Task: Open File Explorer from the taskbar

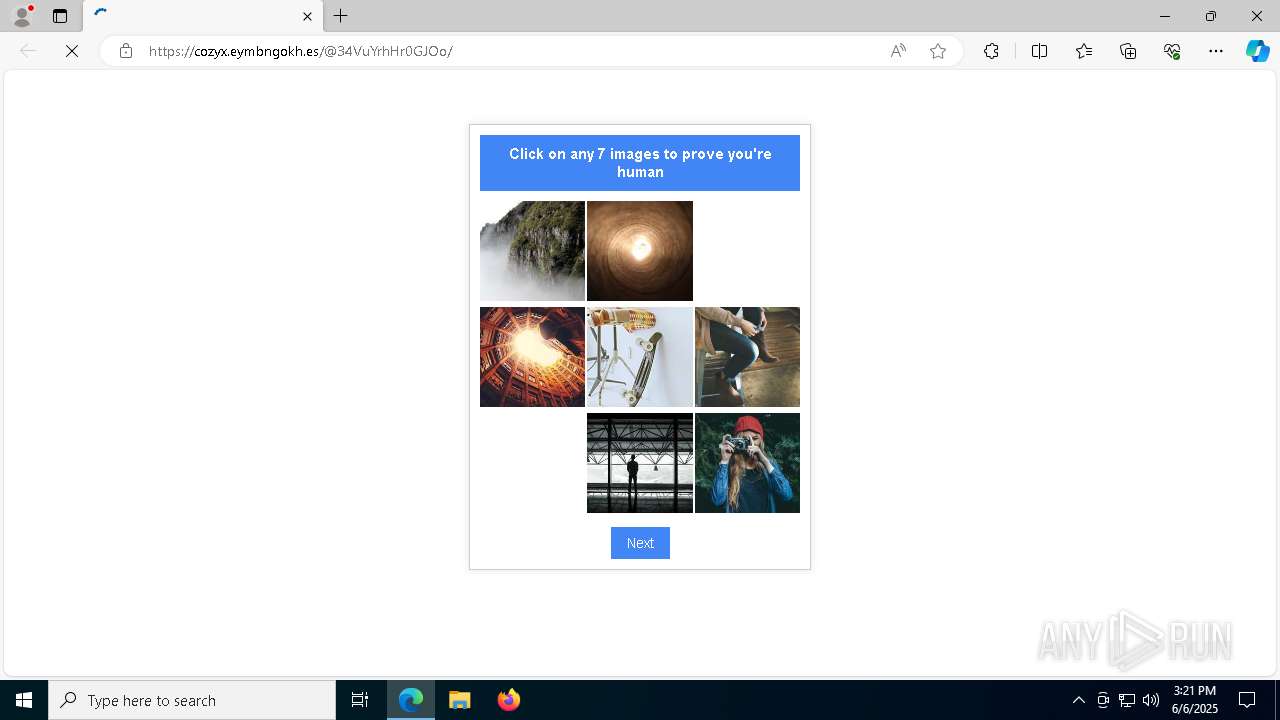Action: click(x=460, y=700)
